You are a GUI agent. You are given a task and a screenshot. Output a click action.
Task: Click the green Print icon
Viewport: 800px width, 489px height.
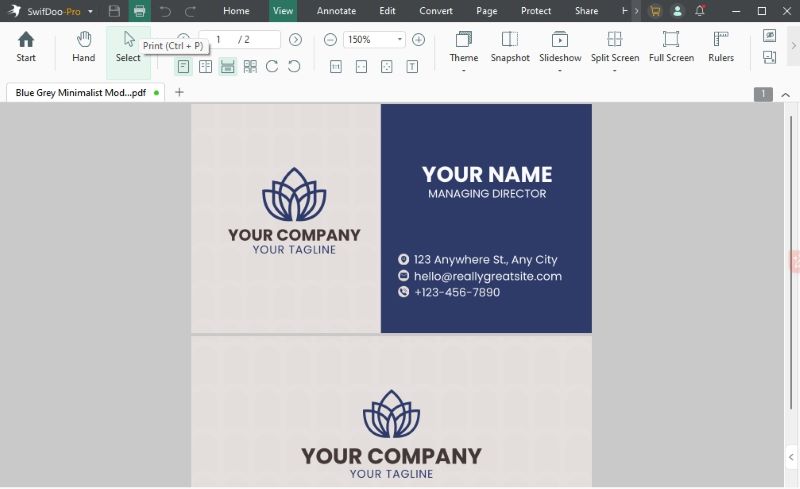(139, 11)
